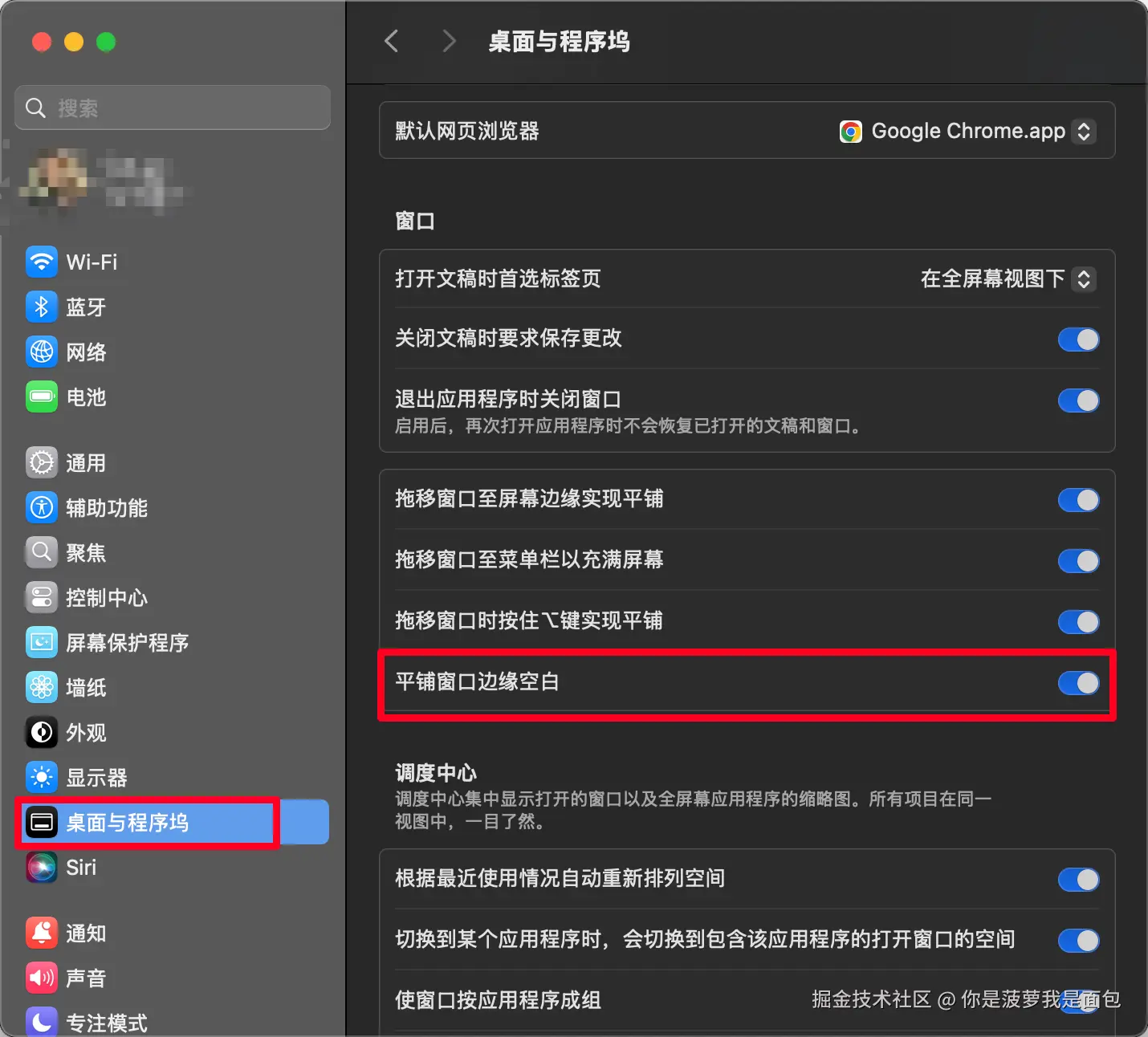Select 通知 label in sidebar
Screen dimensions: 1148x1037
click(x=86, y=933)
